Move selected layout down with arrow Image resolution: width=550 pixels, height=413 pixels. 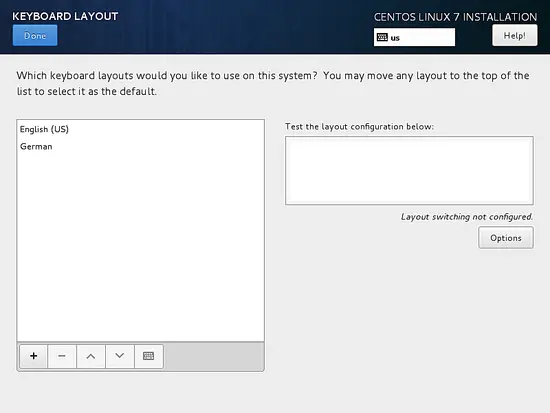click(x=120, y=356)
